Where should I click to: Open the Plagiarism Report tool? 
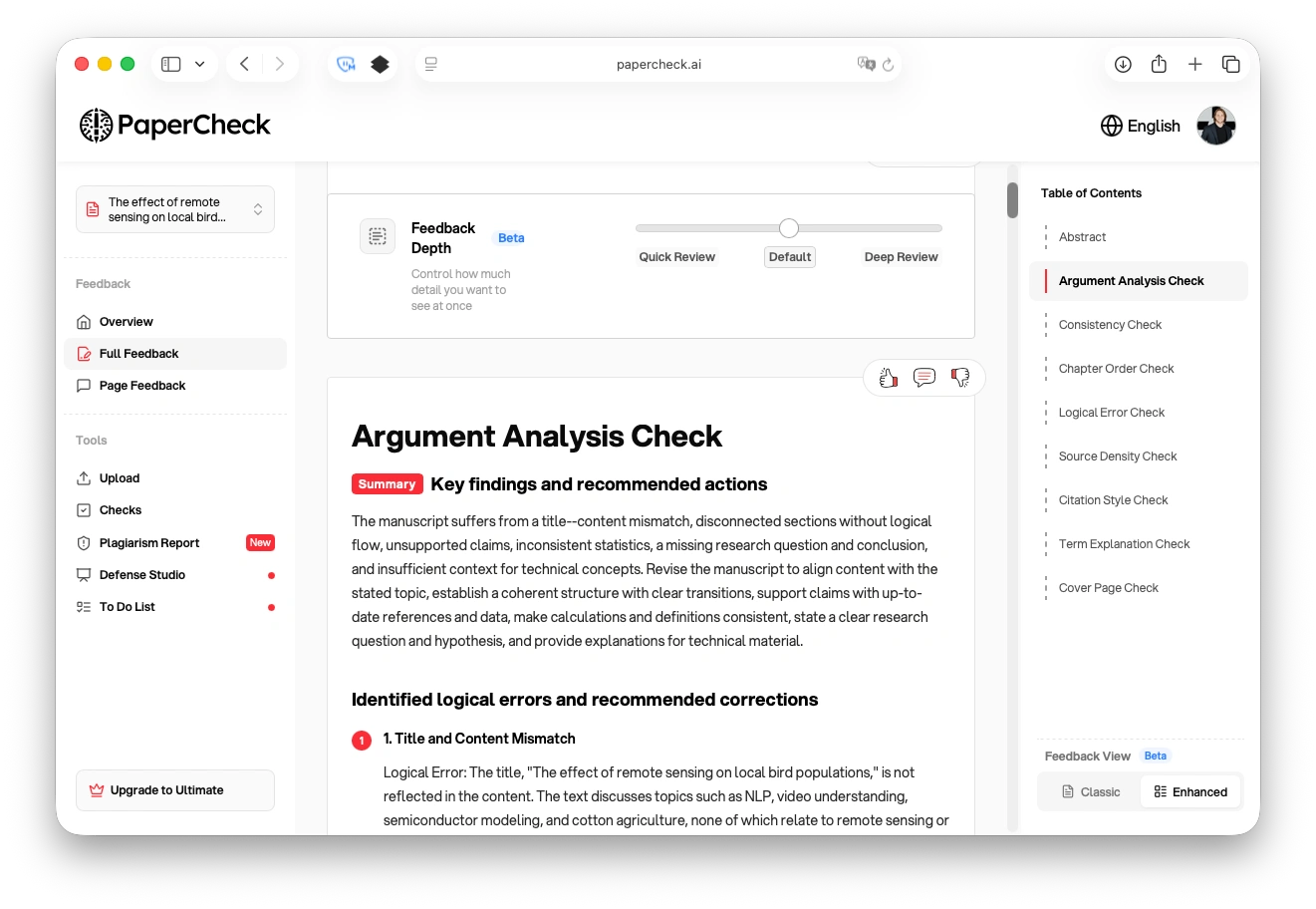click(x=149, y=542)
